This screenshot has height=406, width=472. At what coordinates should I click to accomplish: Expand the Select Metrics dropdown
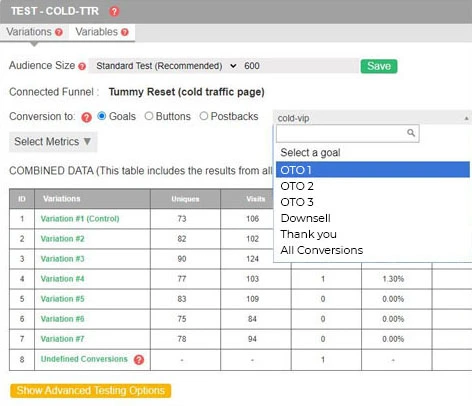pos(53,142)
